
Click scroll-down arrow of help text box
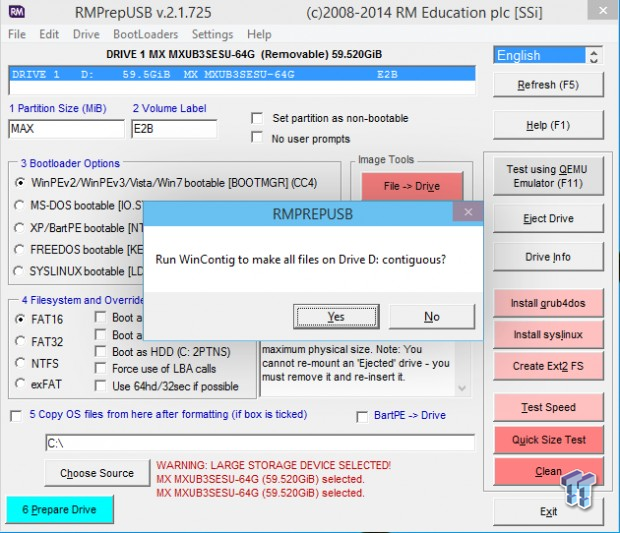point(461,388)
